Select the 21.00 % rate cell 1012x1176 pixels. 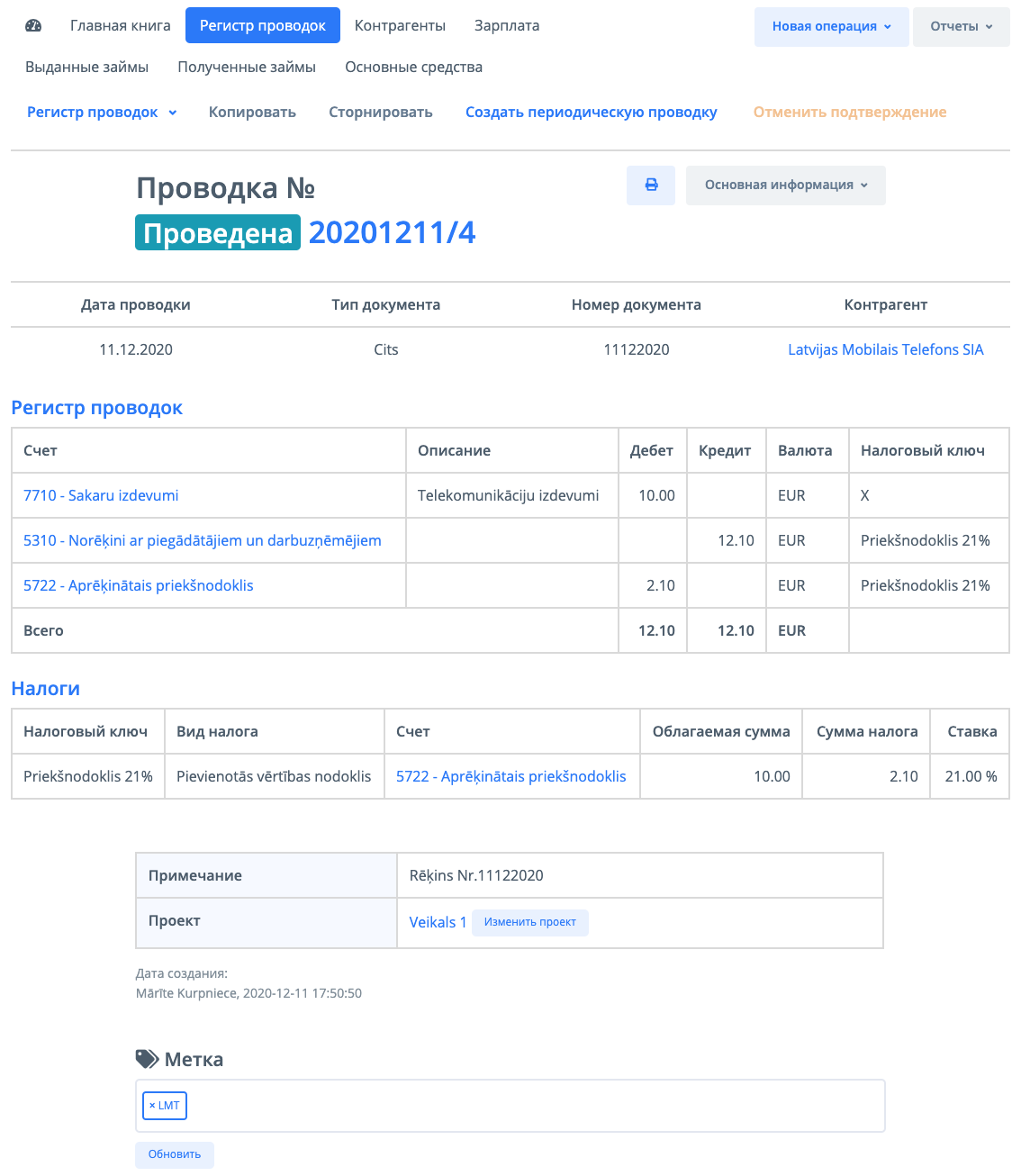[971, 776]
